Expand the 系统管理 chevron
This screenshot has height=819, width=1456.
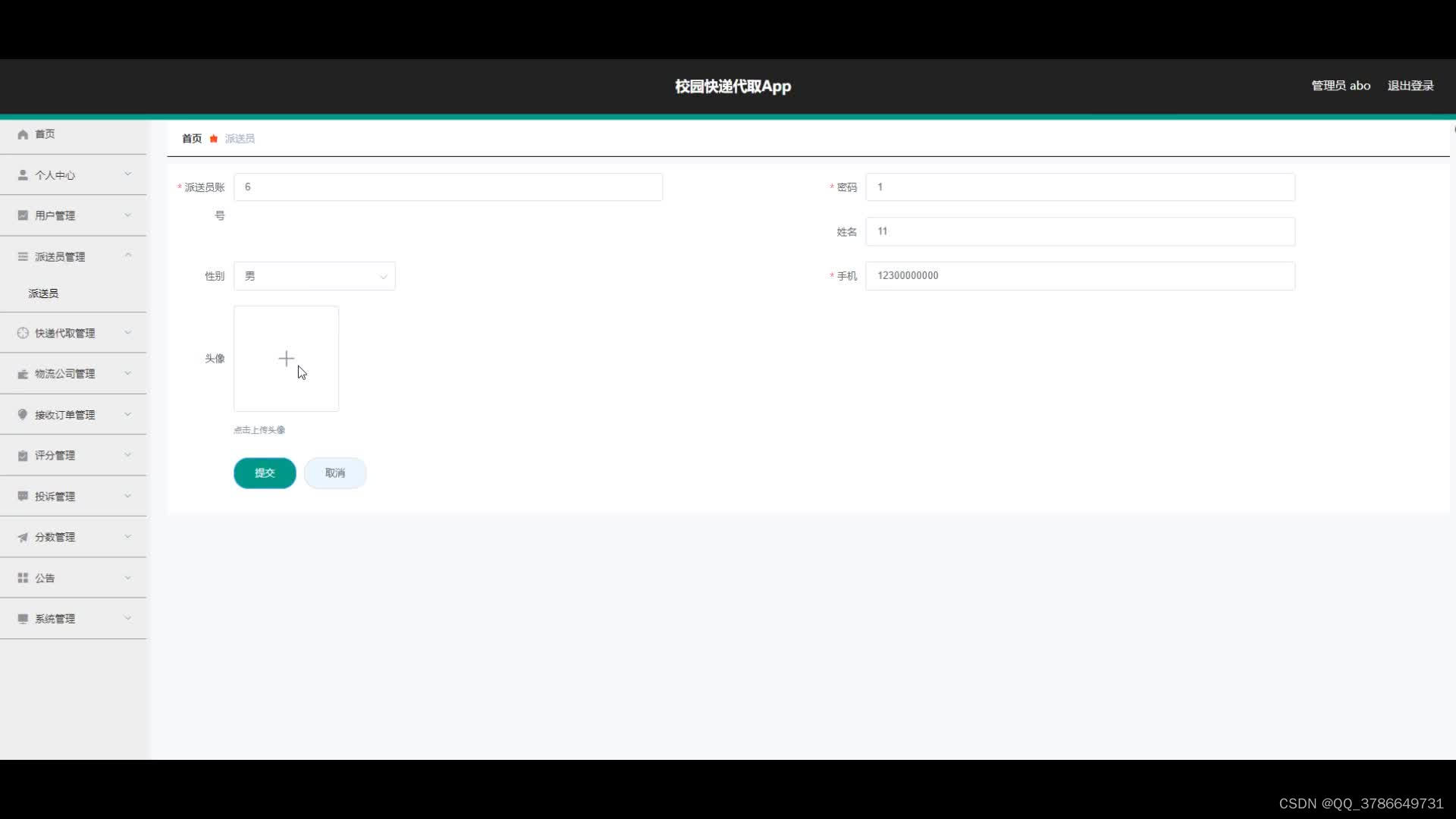point(128,619)
